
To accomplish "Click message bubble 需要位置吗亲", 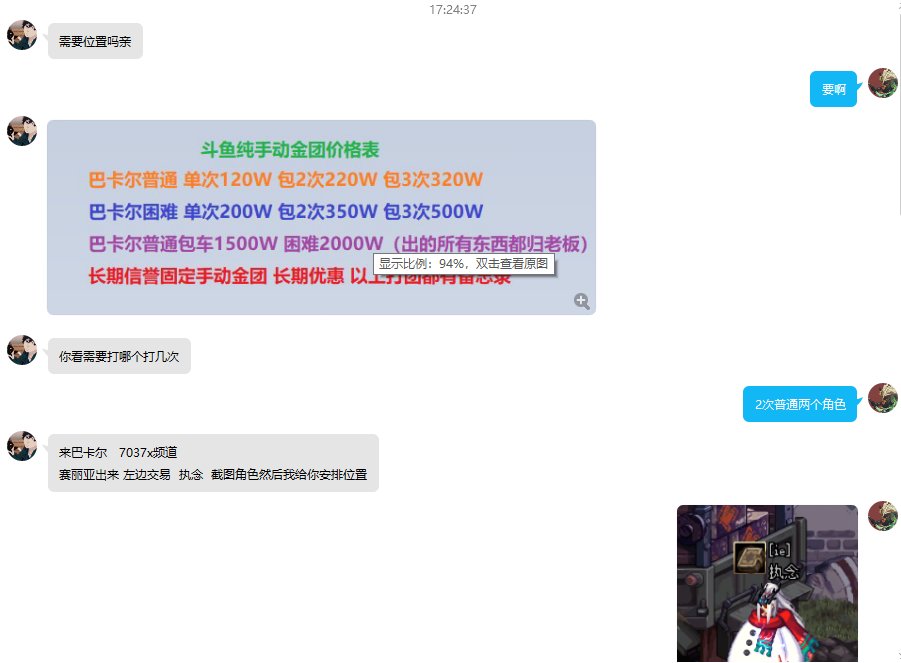I will point(95,41).
